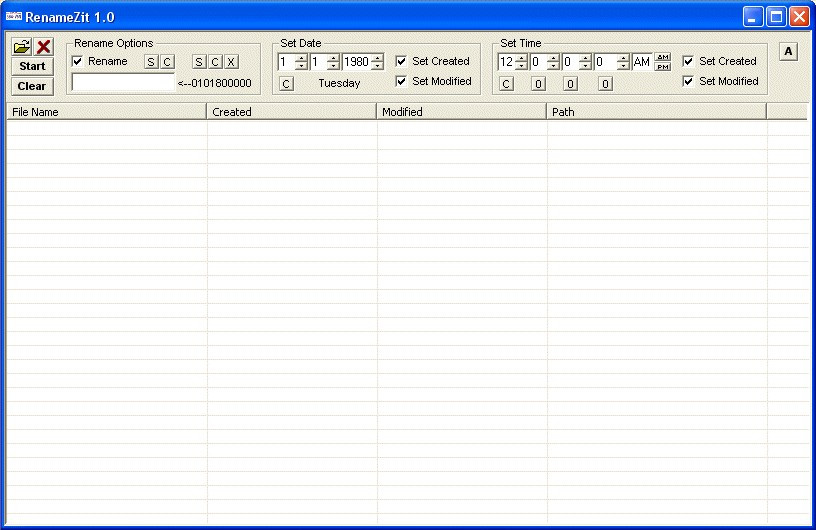
Task: Decrease the hour 12 with down arrow
Action: (521, 66)
